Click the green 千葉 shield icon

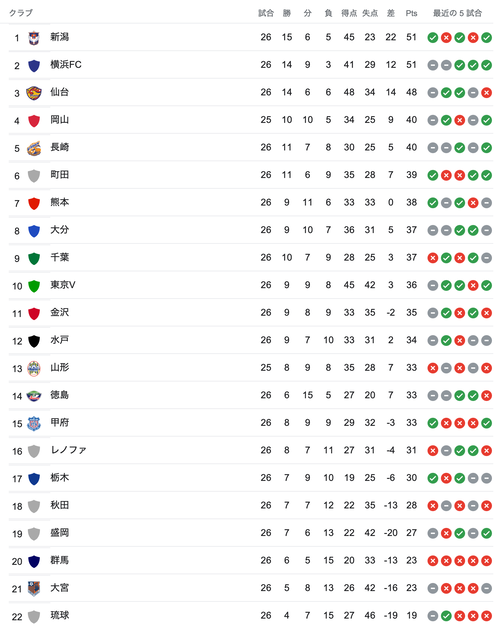click(x=34, y=258)
